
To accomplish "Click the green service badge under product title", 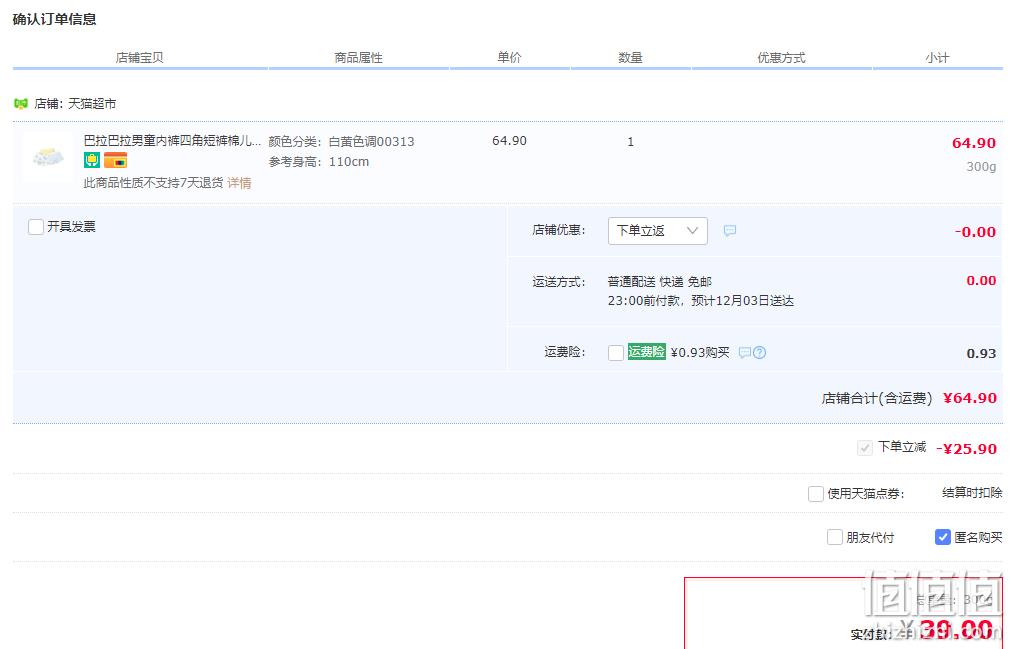I will [x=92, y=159].
